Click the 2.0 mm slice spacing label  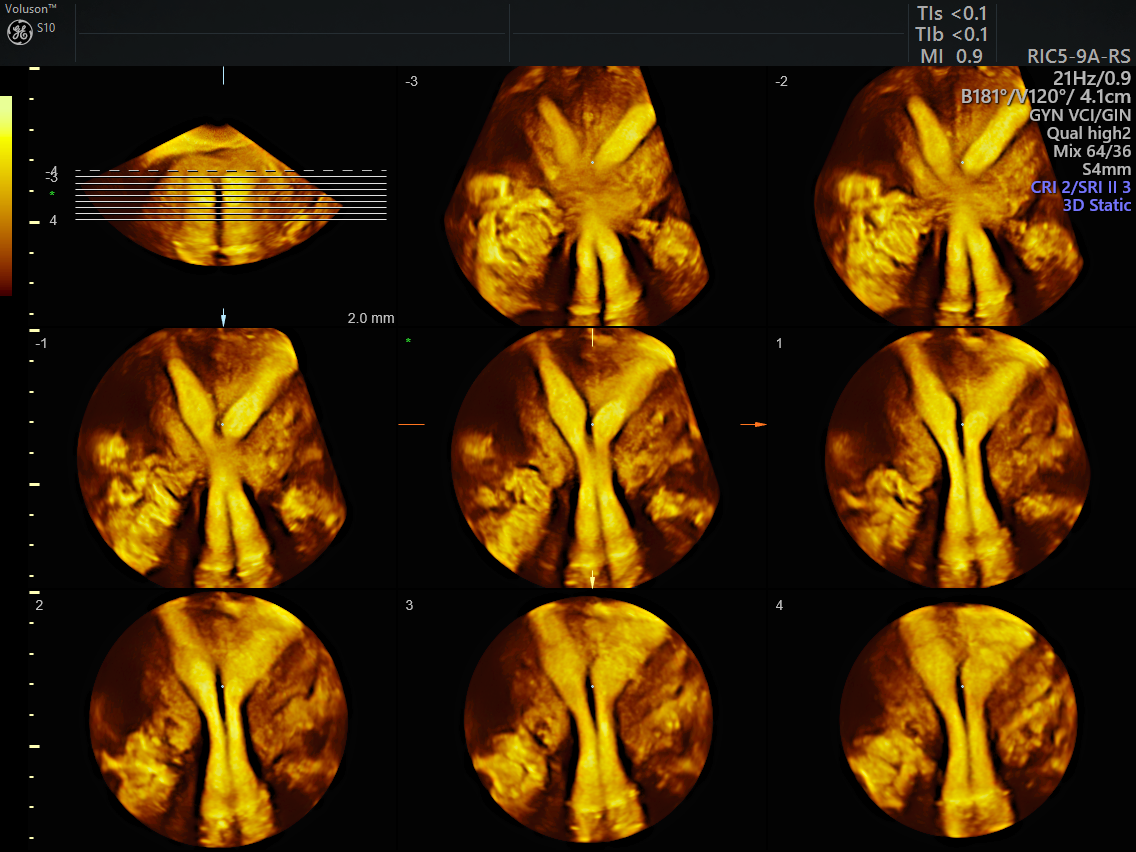pos(371,318)
